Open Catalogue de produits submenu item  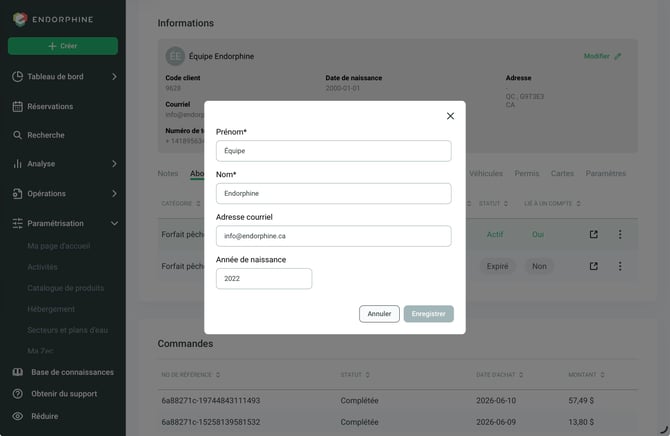click(65, 288)
